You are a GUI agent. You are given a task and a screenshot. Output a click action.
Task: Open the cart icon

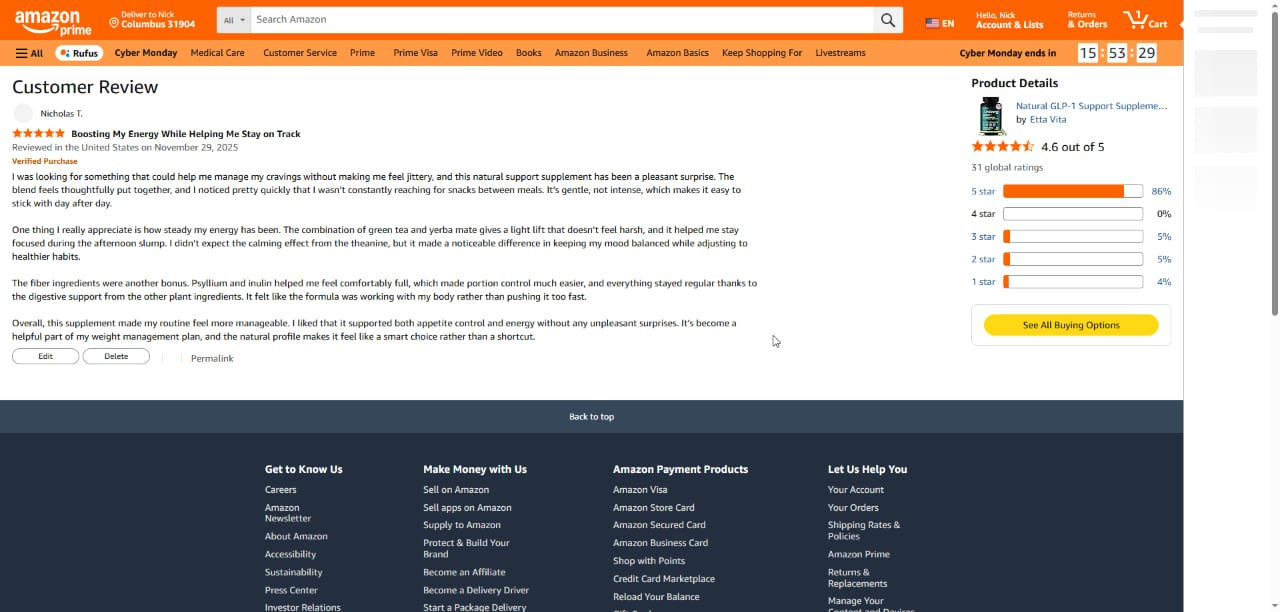[x=1145, y=20]
